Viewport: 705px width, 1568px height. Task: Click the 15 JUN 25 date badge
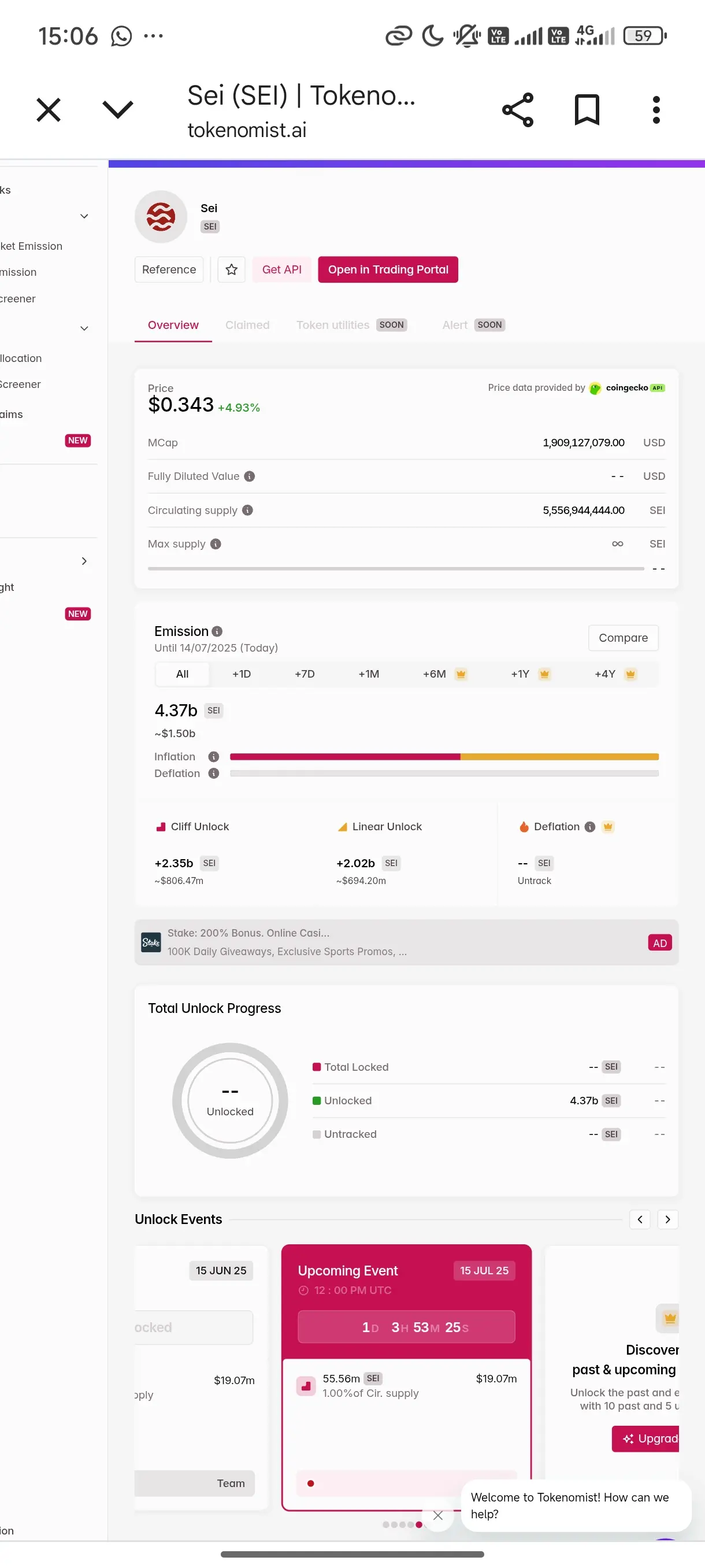[x=221, y=1271]
